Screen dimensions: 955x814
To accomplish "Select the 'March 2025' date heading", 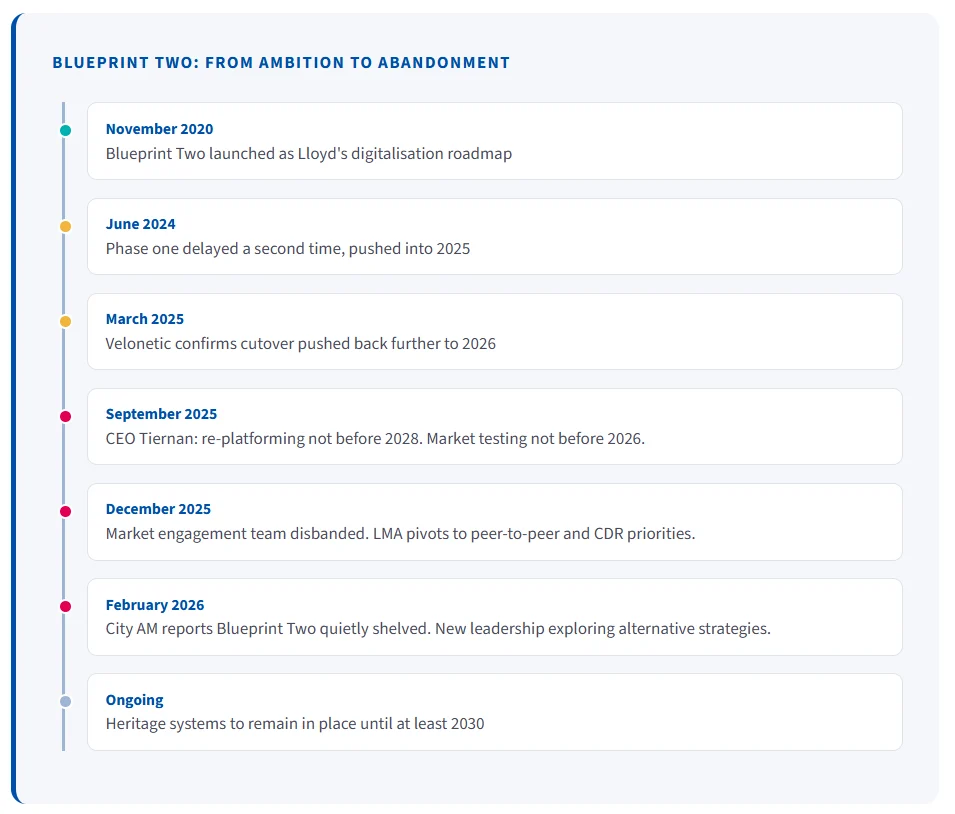I will pos(145,319).
